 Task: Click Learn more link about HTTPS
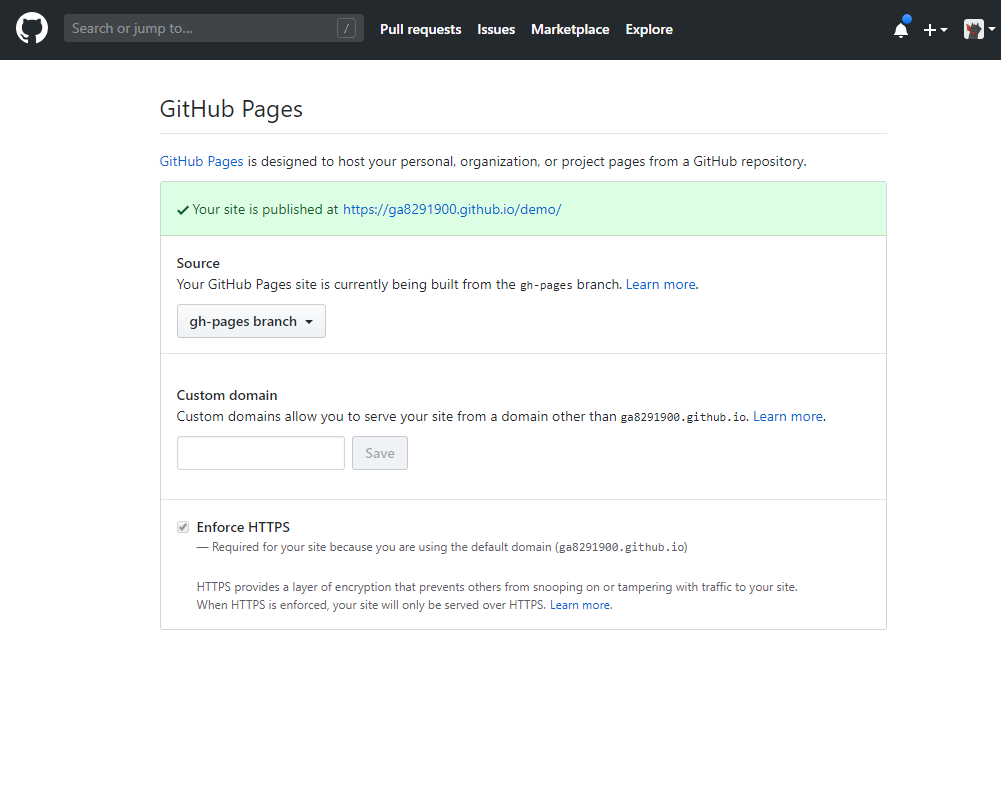click(580, 605)
